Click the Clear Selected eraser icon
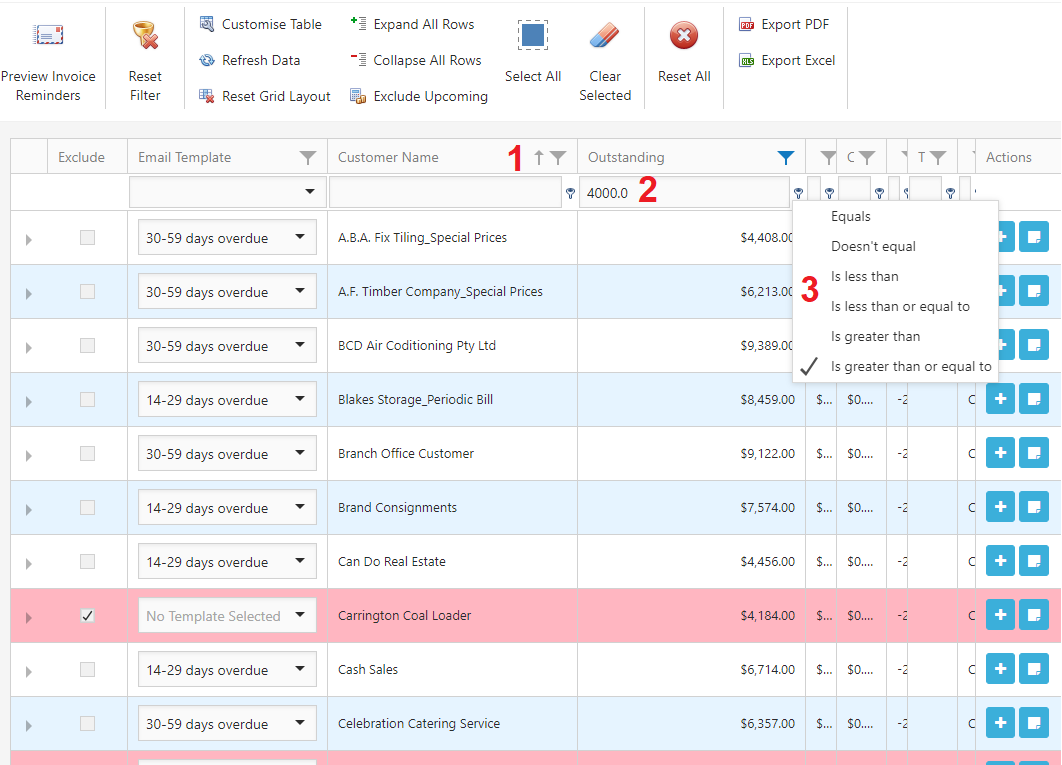 pos(604,35)
